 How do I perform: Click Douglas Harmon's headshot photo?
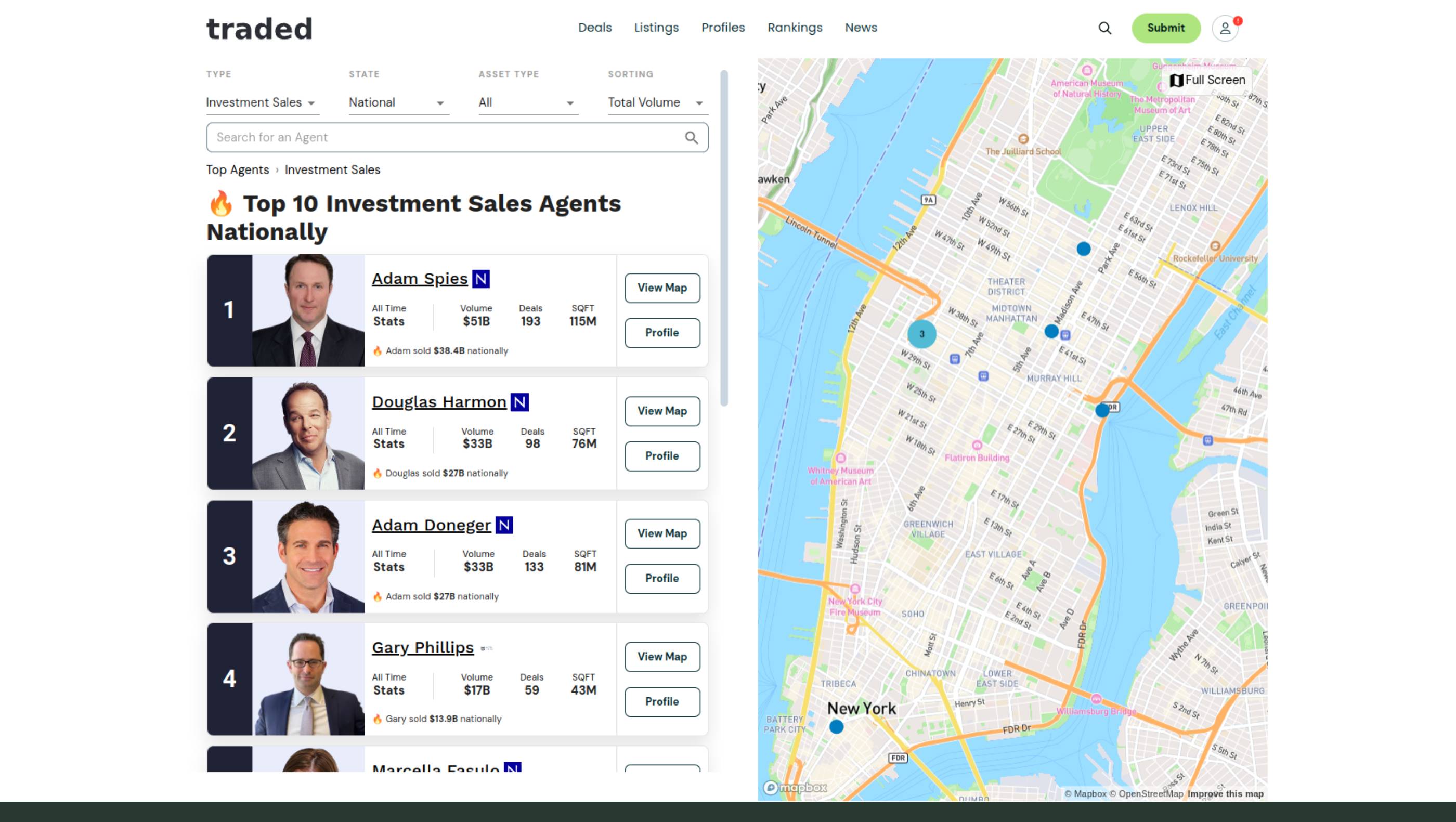pyautogui.click(x=308, y=433)
